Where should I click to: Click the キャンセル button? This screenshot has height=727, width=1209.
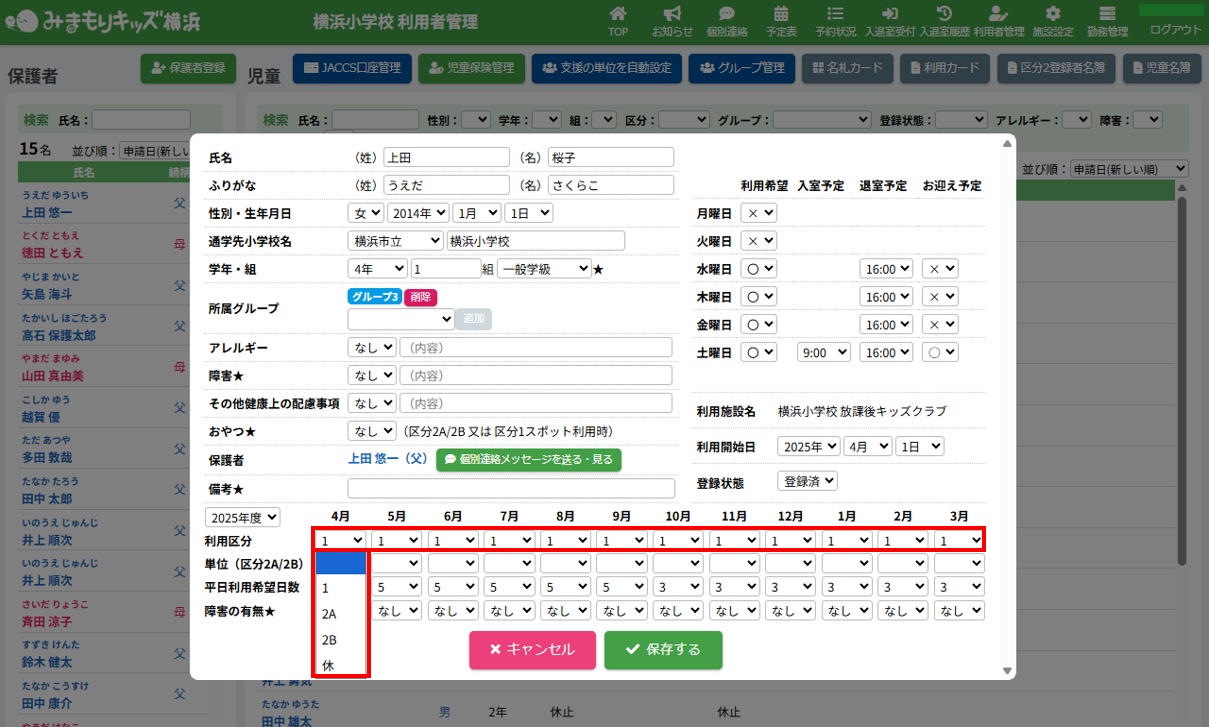click(x=532, y=649)
